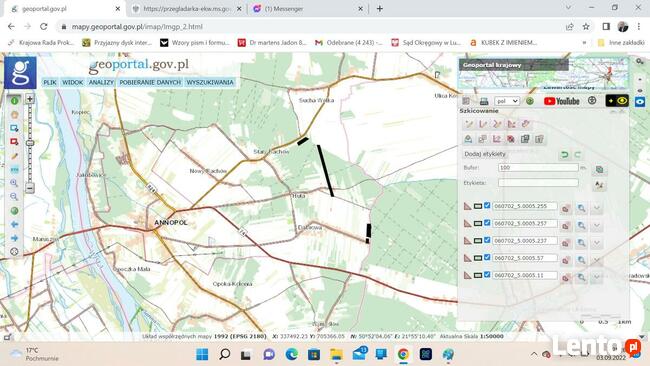Click the magnifier zoom-in tool in left toolbar
Image resolution: width=650 pixels, height=366 pixels.
(15, 183)
